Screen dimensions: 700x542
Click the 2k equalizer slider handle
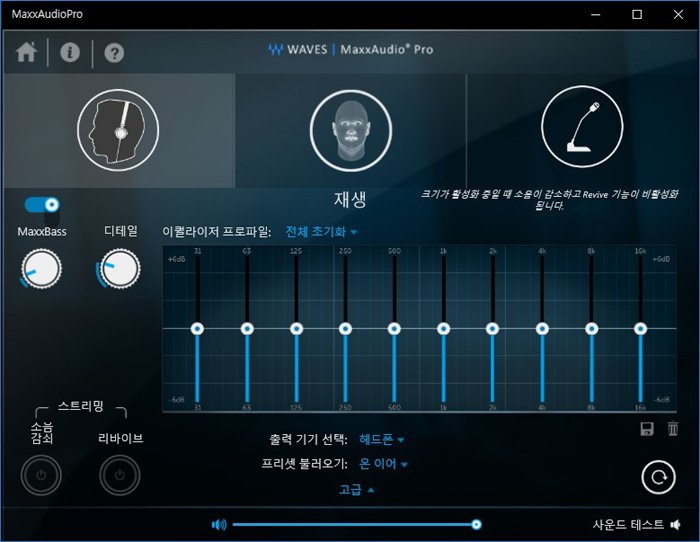coord(492,329)
